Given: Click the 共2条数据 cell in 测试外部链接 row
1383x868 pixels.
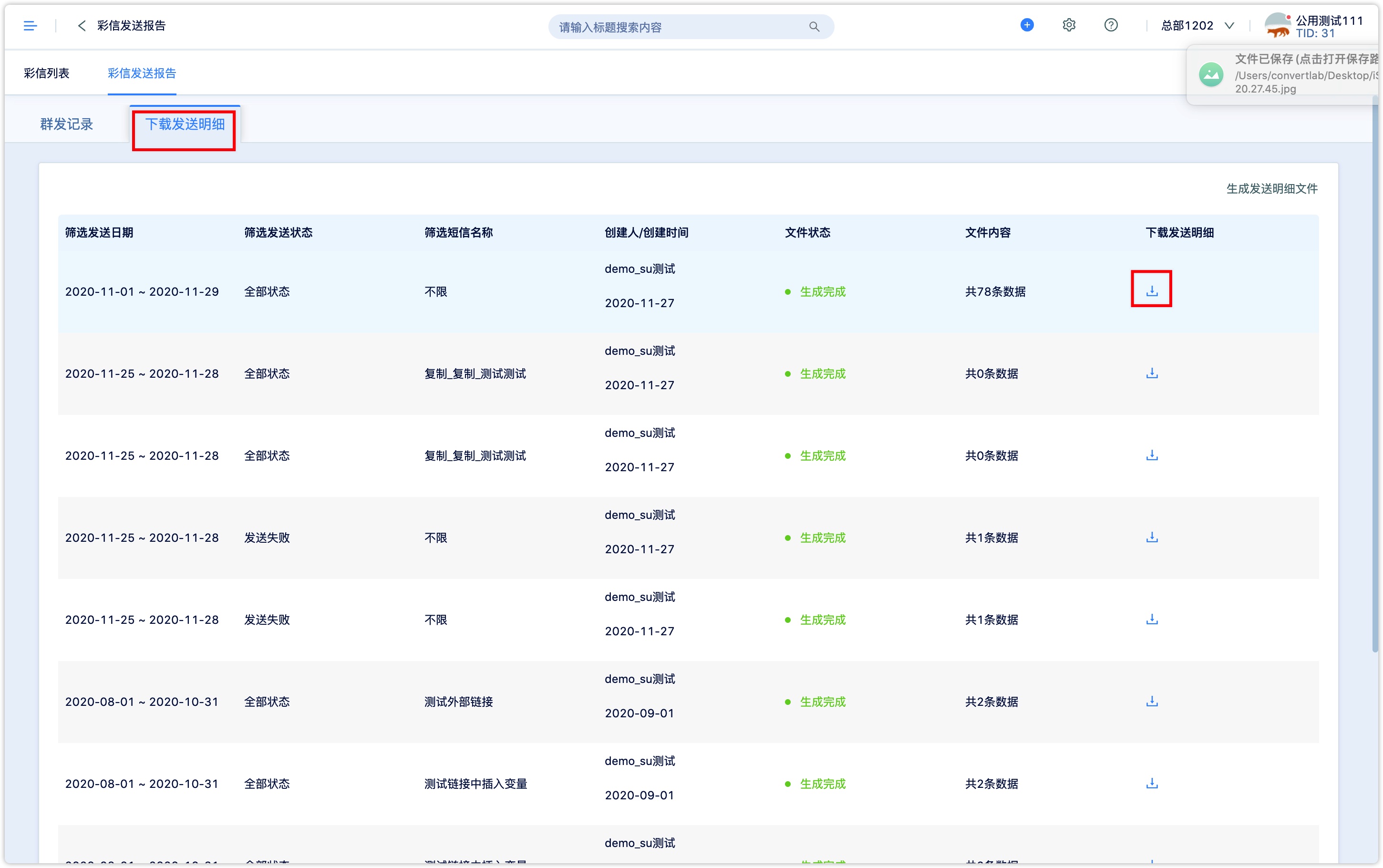Looking at the screenshot, I should [991, 702].
